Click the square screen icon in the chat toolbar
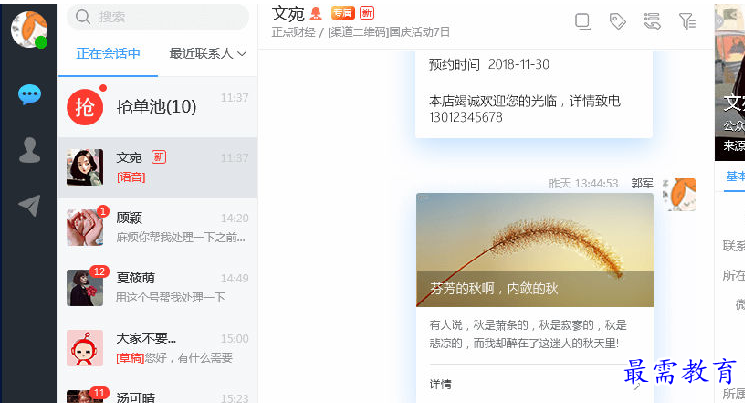 coord(583,21)
